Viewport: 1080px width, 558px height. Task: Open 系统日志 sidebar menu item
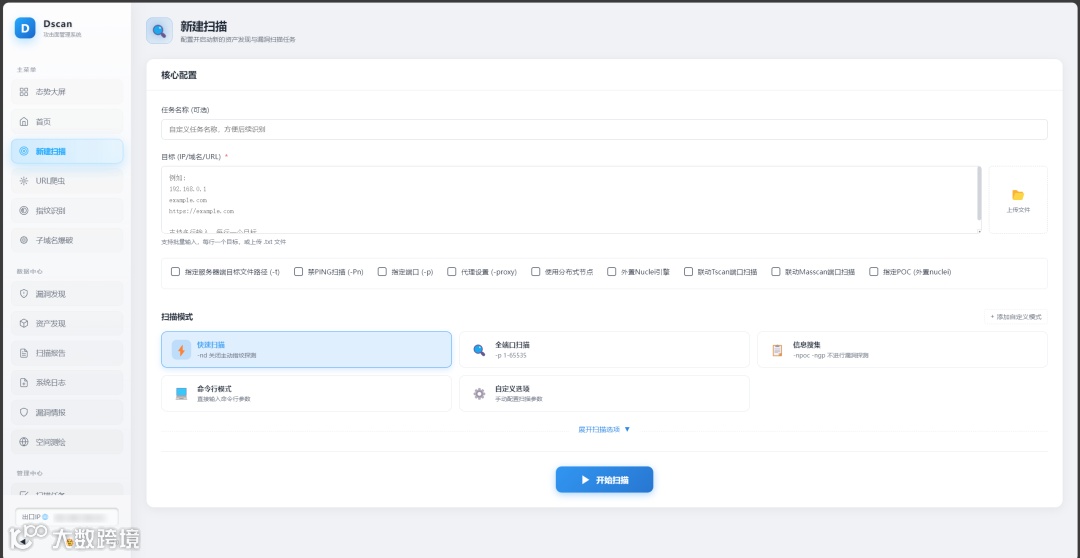(68, 383)
